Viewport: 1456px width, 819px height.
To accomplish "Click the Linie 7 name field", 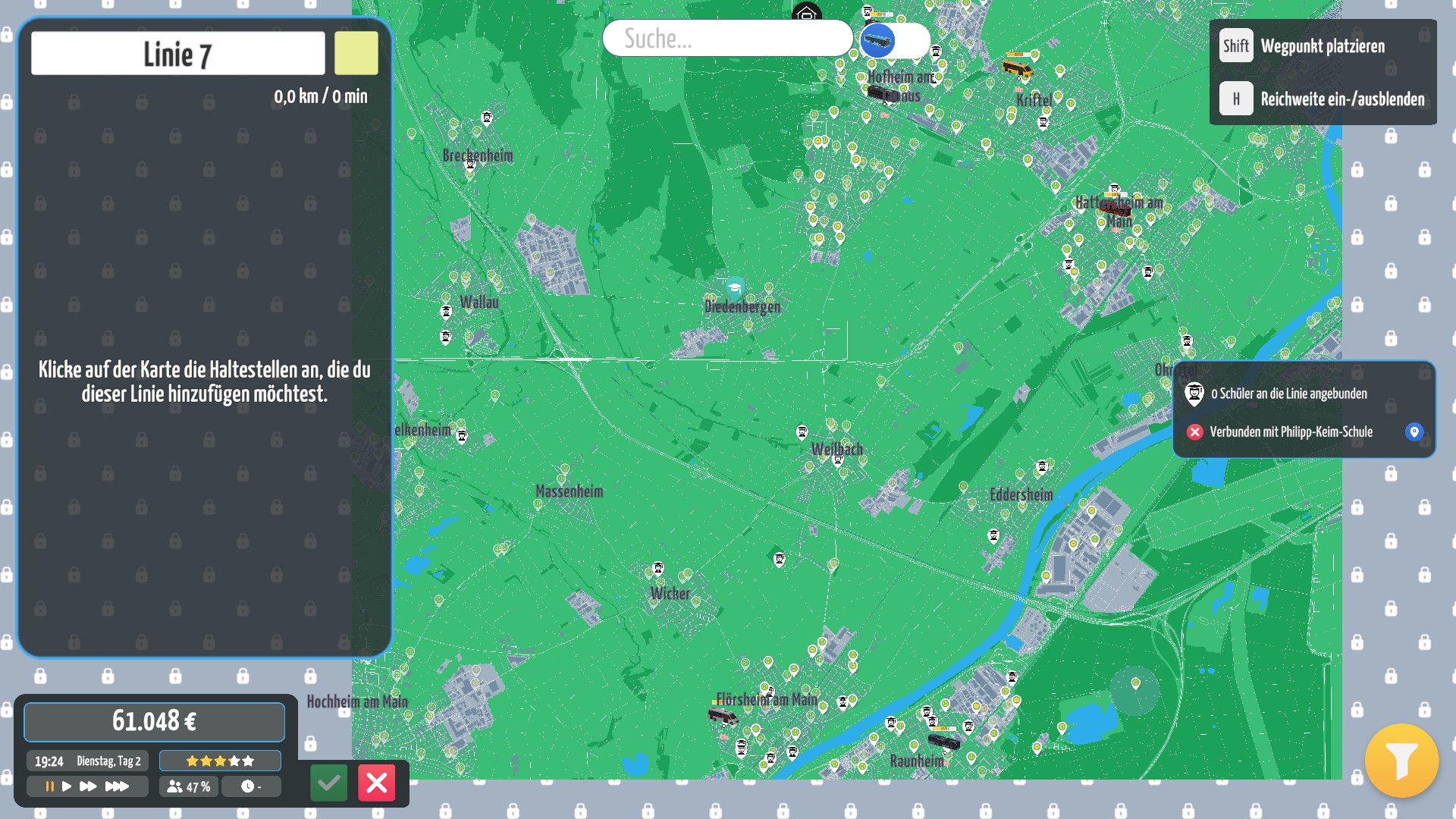I will tap(177, 53).
